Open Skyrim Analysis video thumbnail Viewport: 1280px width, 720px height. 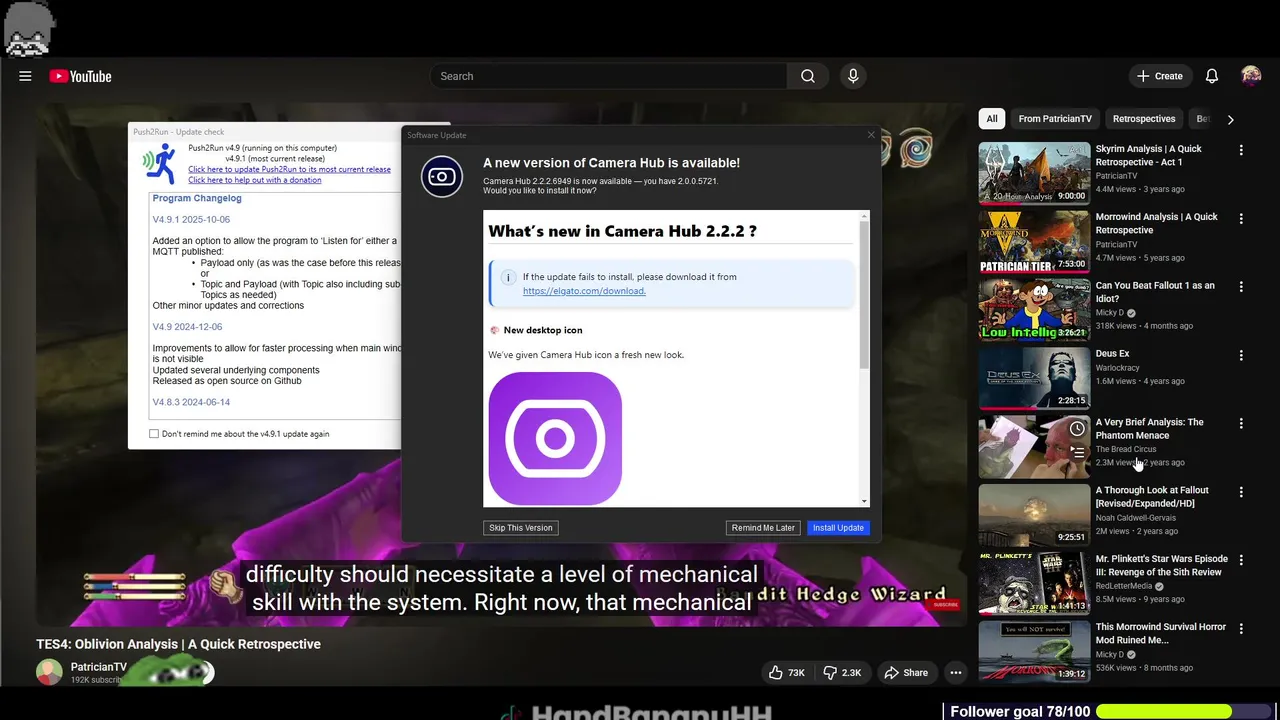click(1034, 173)
